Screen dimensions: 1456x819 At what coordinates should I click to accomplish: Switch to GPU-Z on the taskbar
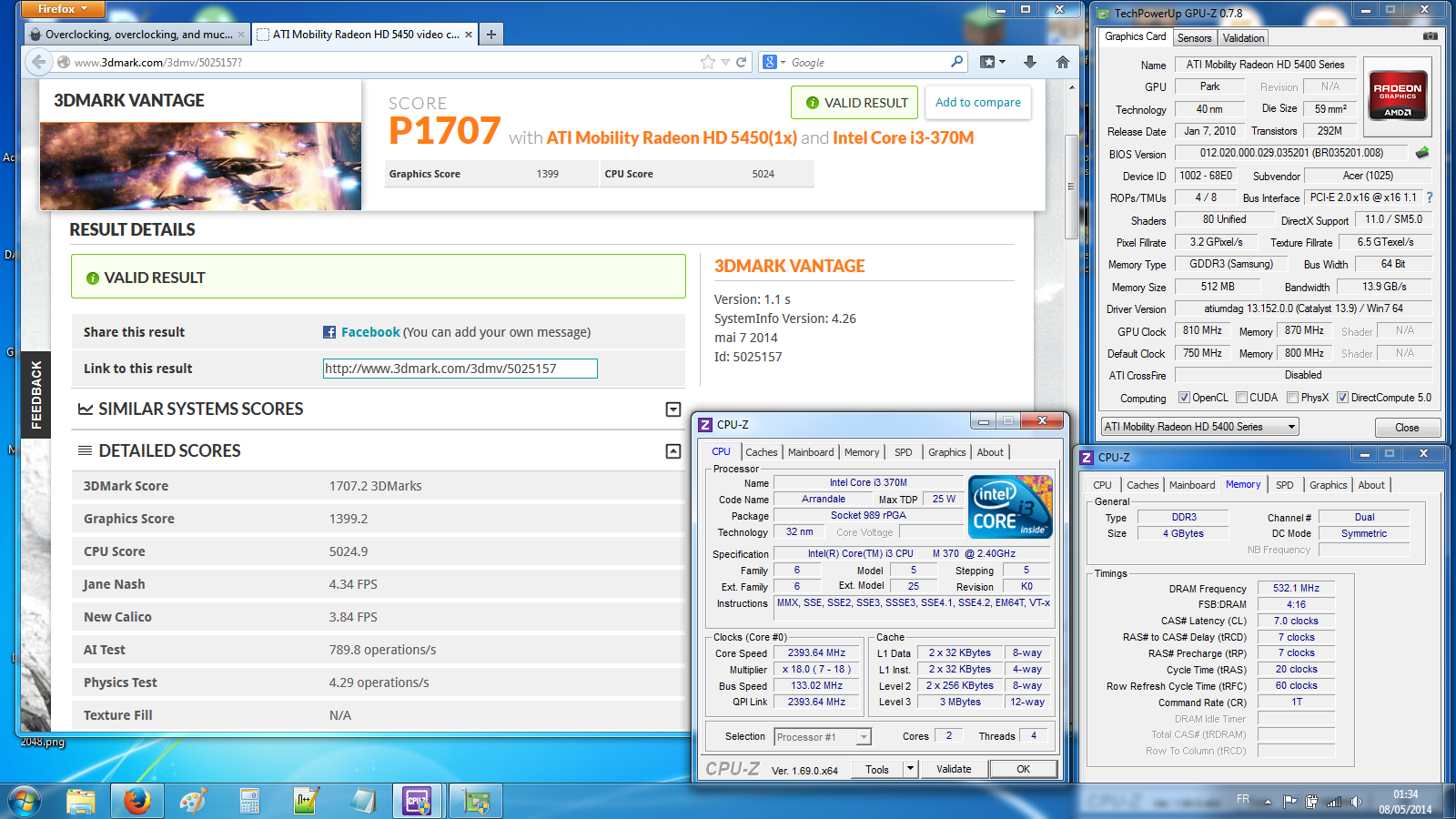476,801
